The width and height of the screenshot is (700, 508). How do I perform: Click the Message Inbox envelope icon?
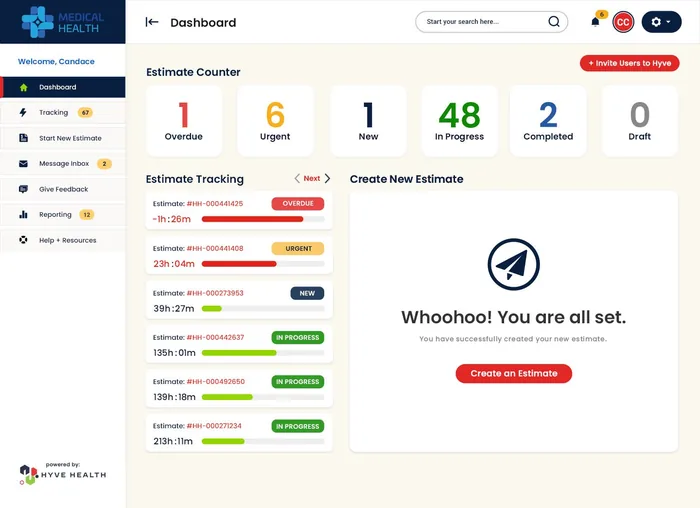(x=24, y=164)
